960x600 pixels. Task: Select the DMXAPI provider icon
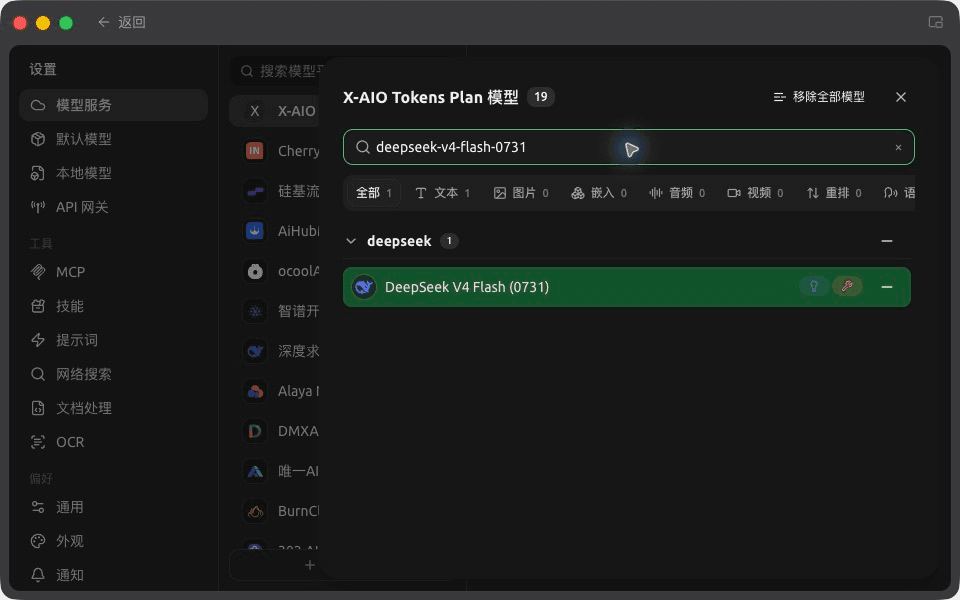[x=255, y=431]
